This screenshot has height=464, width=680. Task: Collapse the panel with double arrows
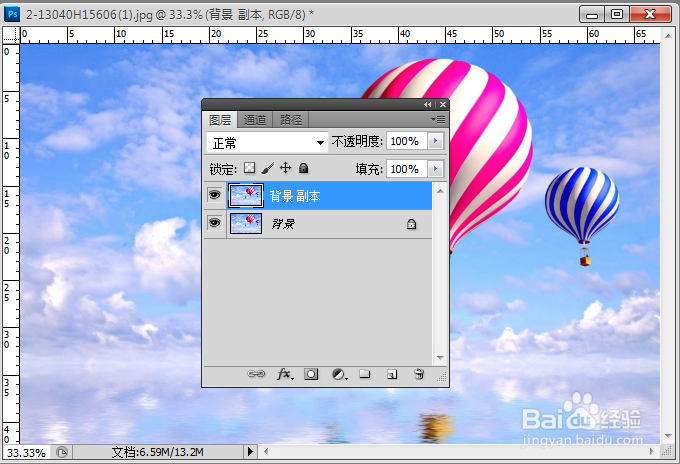click(428, 105)
